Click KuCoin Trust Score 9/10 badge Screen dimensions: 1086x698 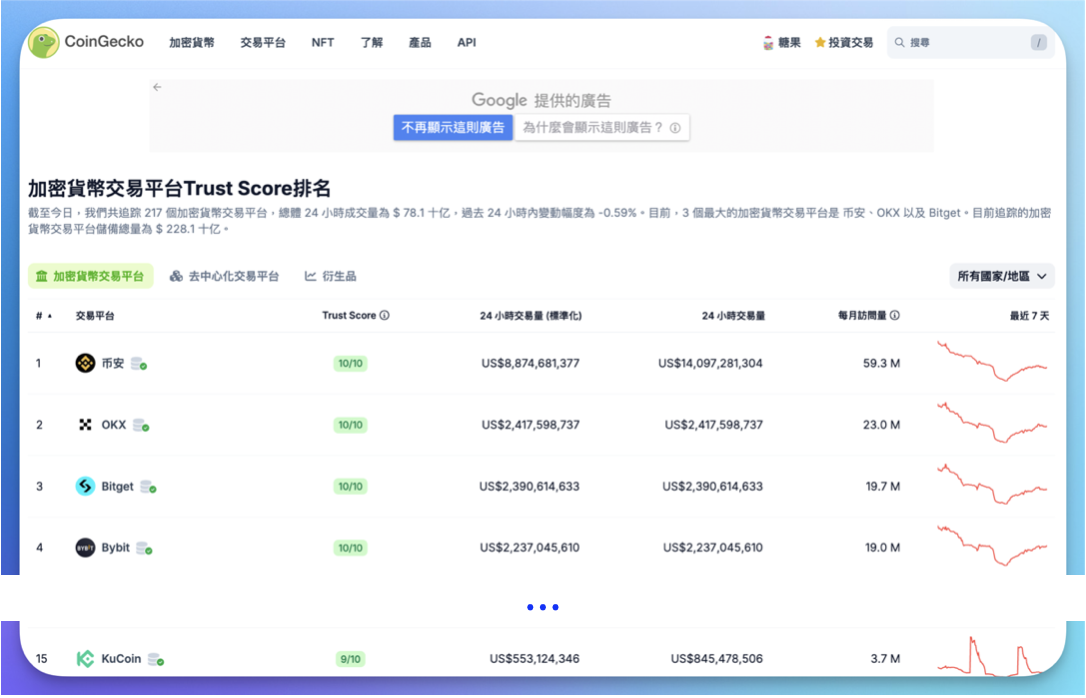click(x=350, y=659)
